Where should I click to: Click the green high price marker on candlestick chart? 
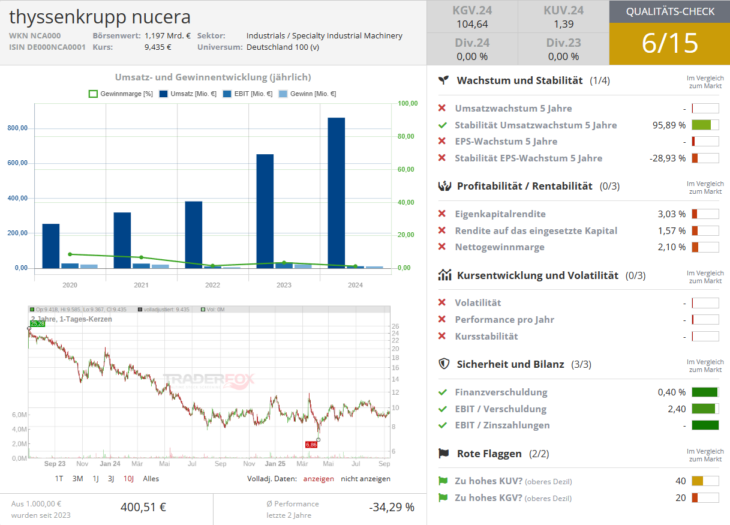[37, 323]
